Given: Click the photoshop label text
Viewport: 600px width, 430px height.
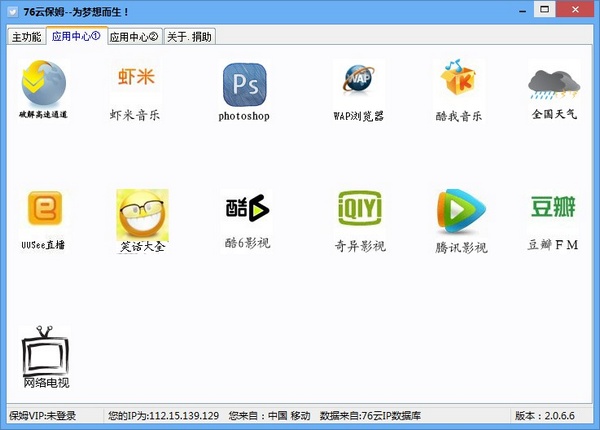Looking at the screenshot, I should (x=244, y=116).
